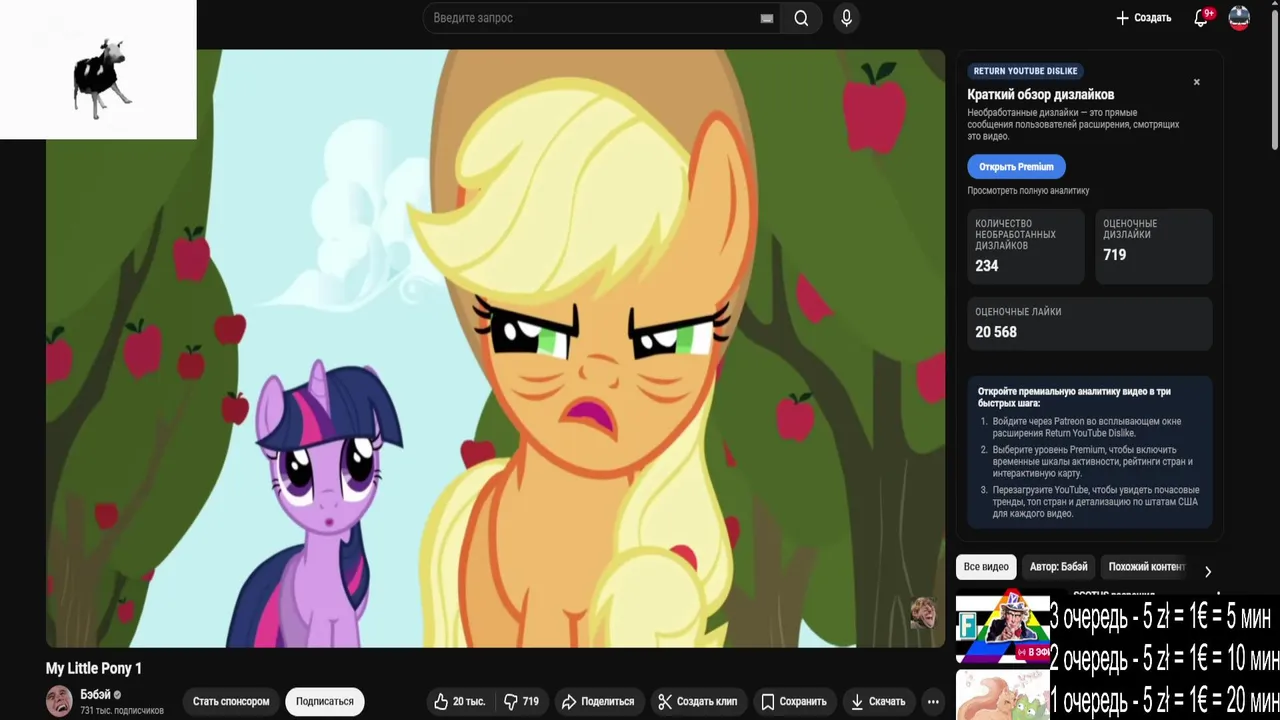Select the Автор: Бэбэй chip
1280x720 pixels.
[1059, 567]
